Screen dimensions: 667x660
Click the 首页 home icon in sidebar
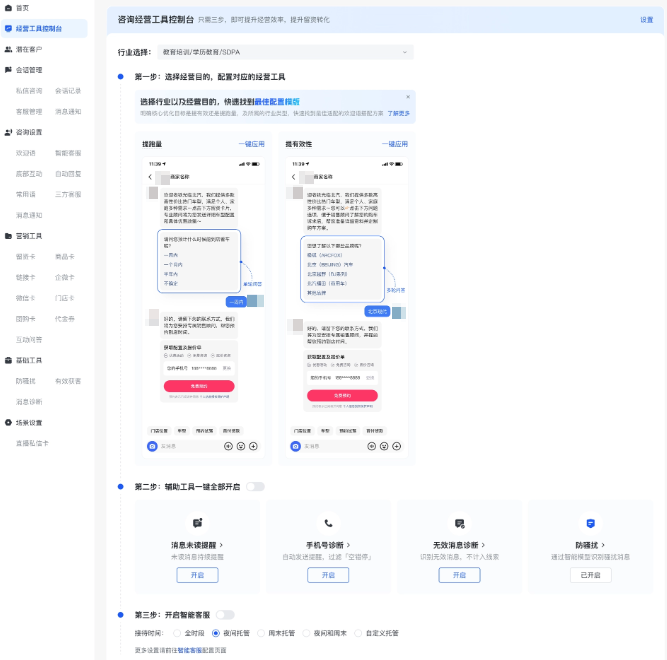pyautogui.click(x=8, y=8)
